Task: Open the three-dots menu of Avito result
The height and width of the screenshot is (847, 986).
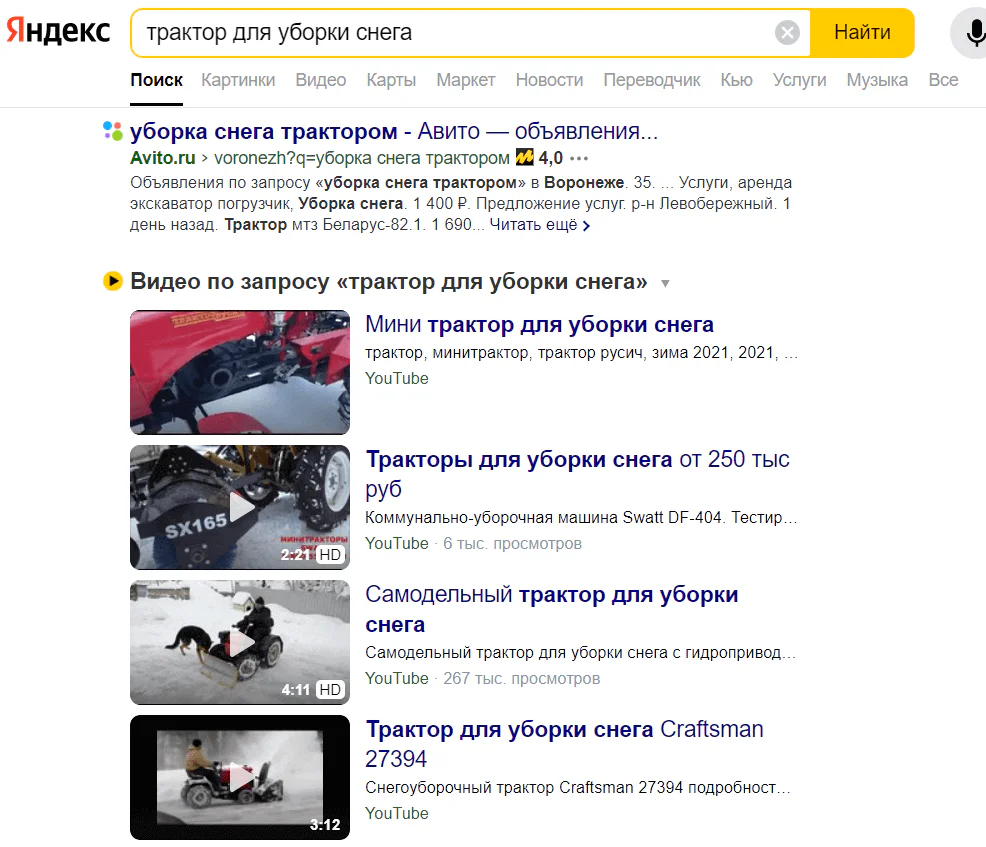Action: (579, 158)
